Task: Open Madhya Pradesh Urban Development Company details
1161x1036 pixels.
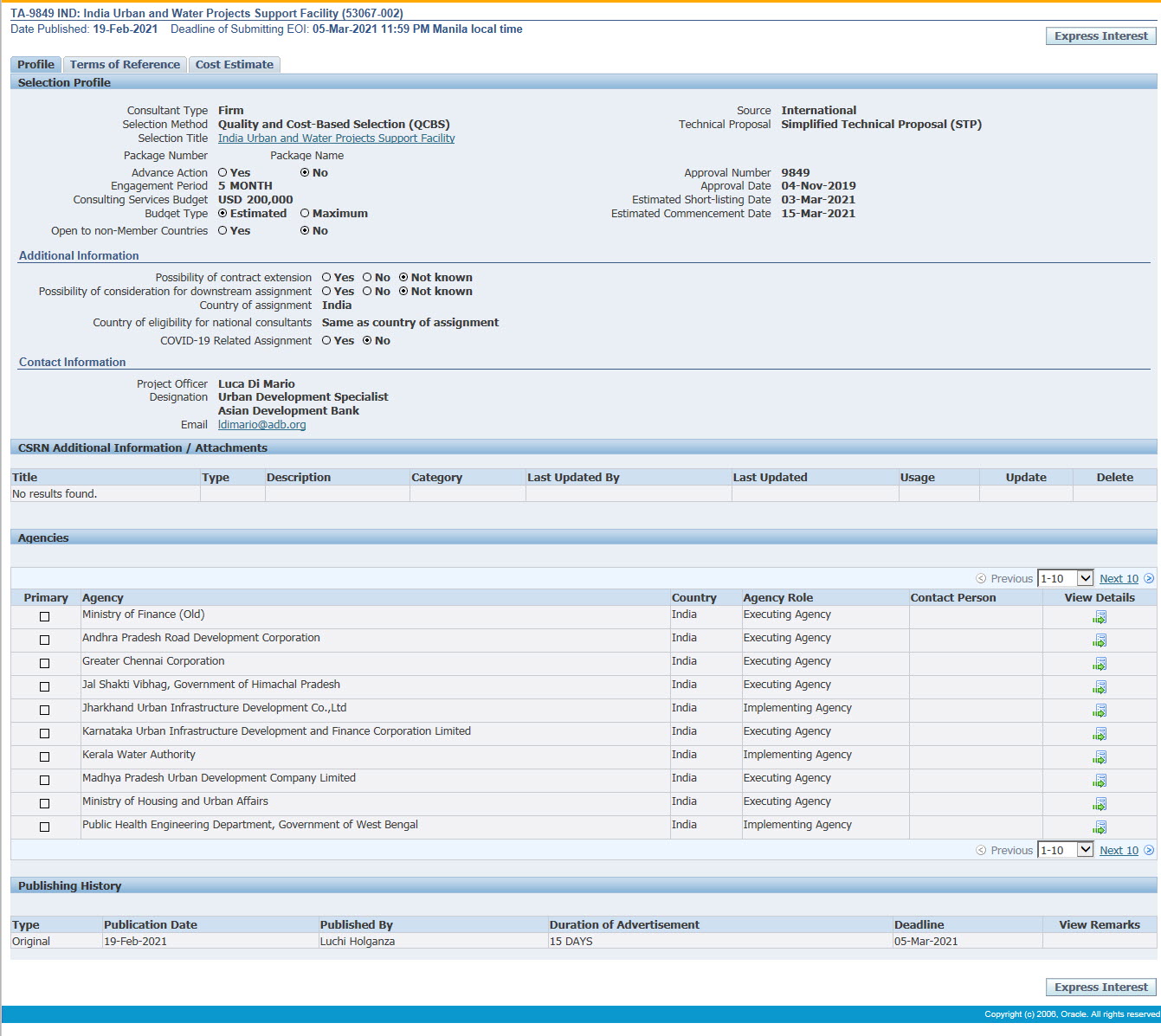Action: 1100,781
